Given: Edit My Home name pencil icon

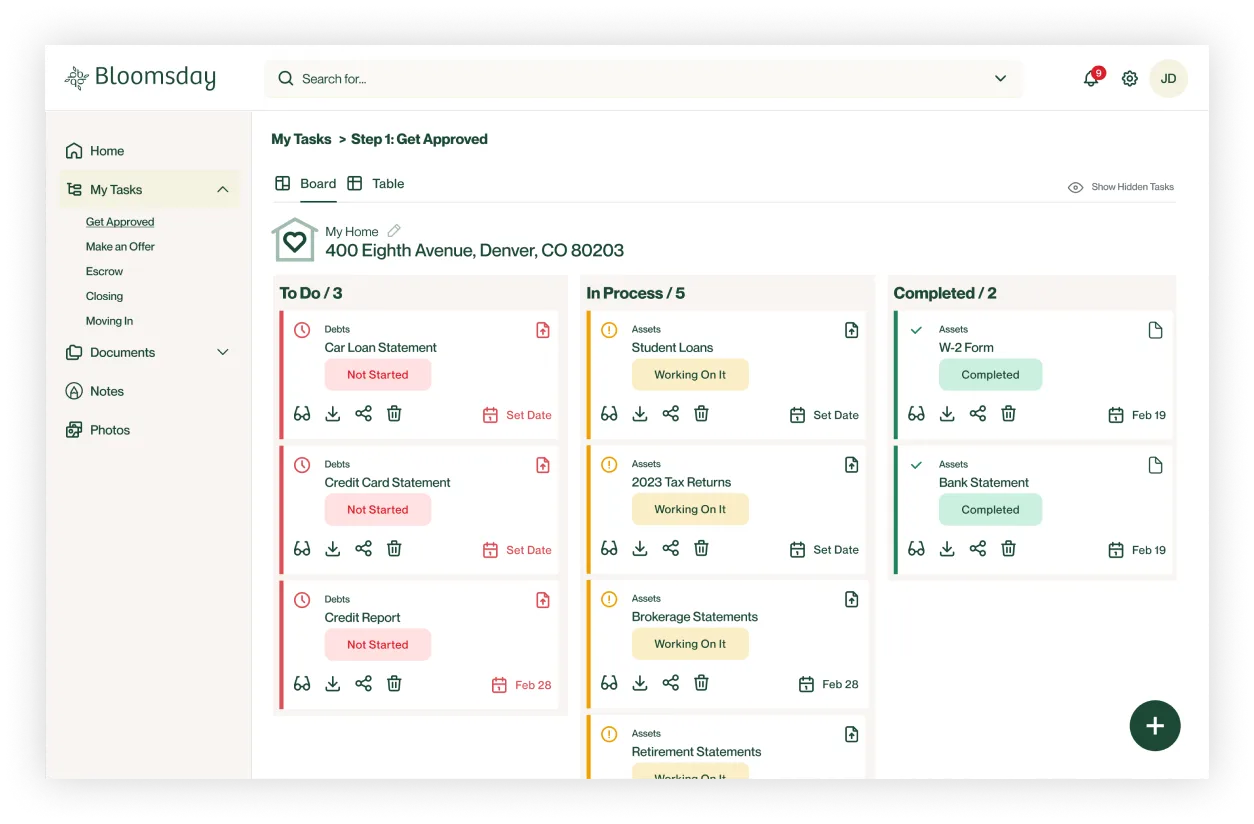Looking at the screenshot, I should (x=394, y=230).
